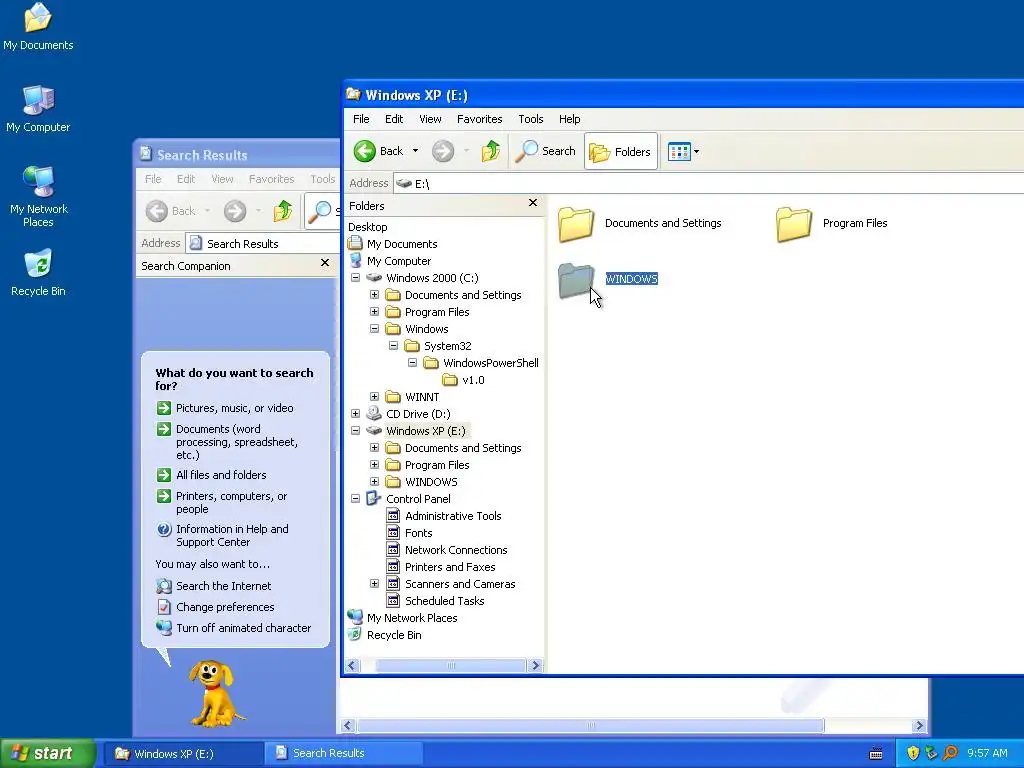Go Back in Windows XP (E:) window
1024x768 pixels.
379,151
